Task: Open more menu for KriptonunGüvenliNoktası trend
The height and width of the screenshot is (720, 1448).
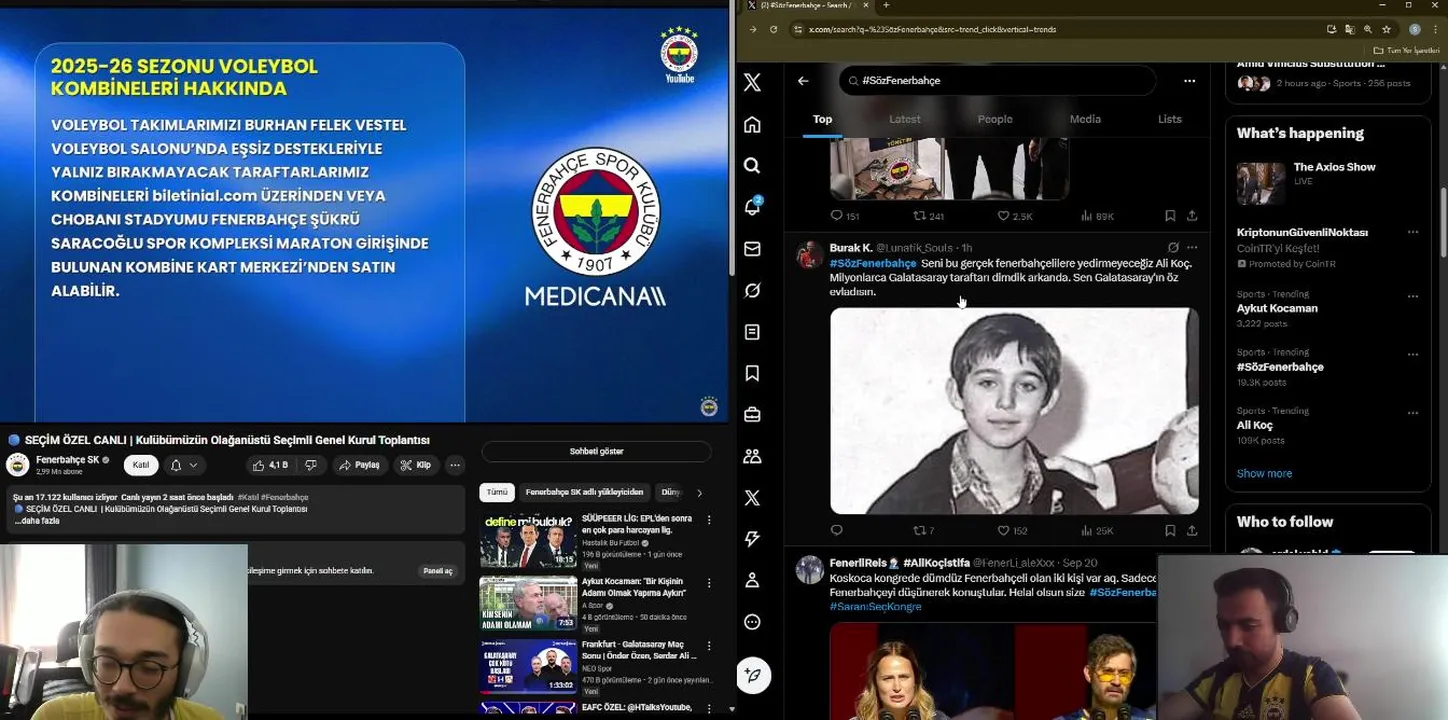Action: pos(1413,232)
